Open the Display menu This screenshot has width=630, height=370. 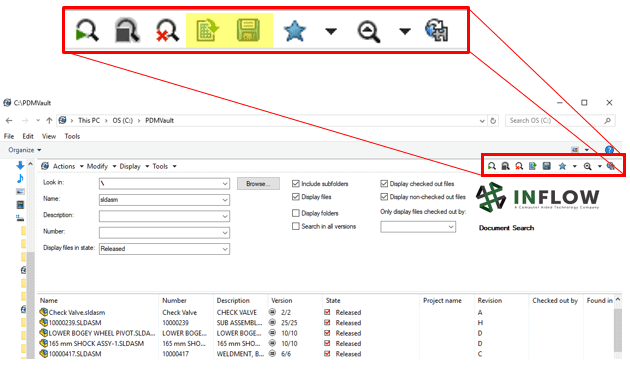click(x=134, y=166)
